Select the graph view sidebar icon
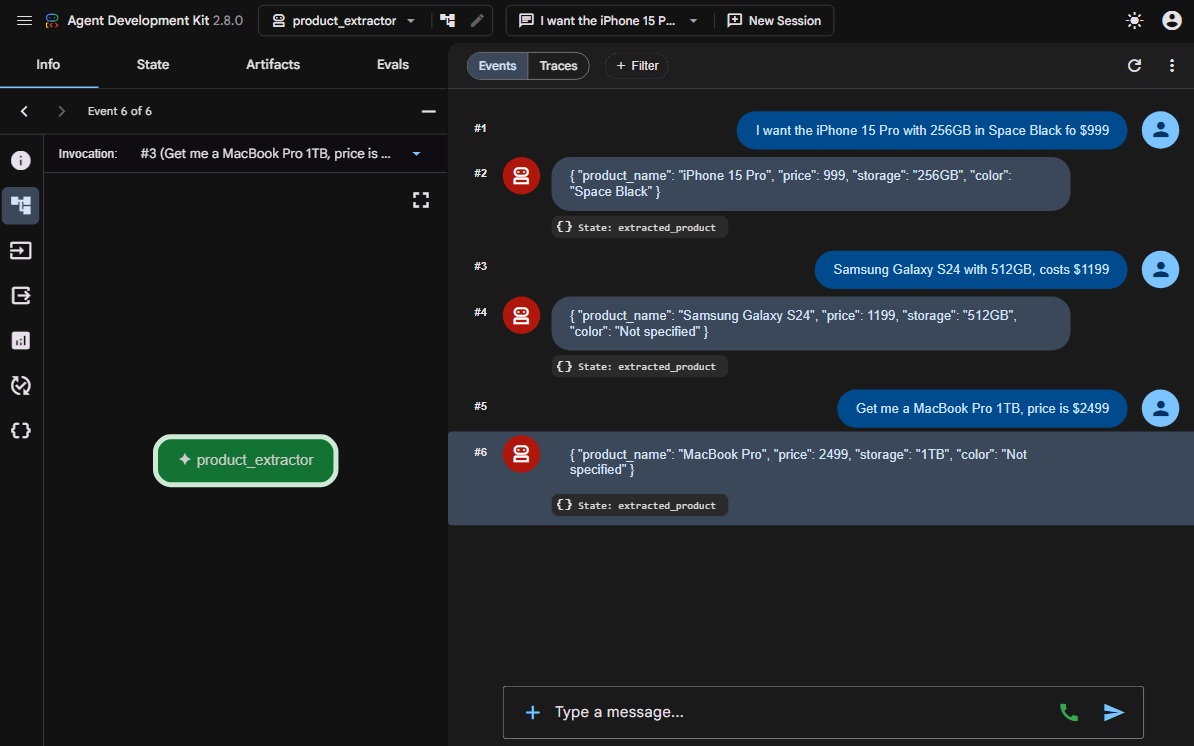Image resolution: width=1194 pixels, height=746 pixels. tap(21, 205)
